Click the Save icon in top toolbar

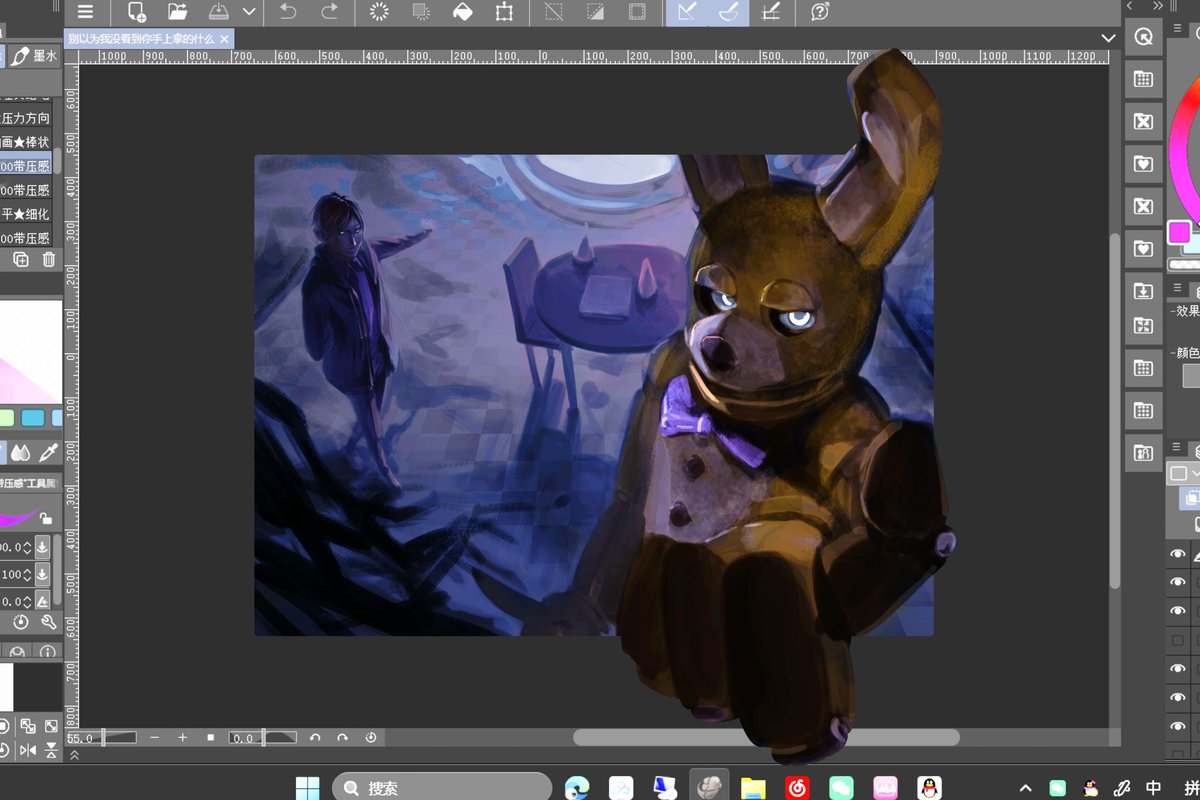coord(219,12)
